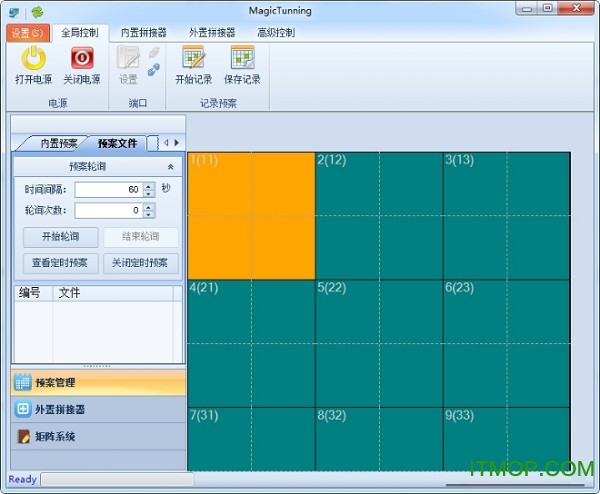Switch to the 外置拼接器 ribbon tab
This screenshot has width=600, height=494.
coord(212,33)
